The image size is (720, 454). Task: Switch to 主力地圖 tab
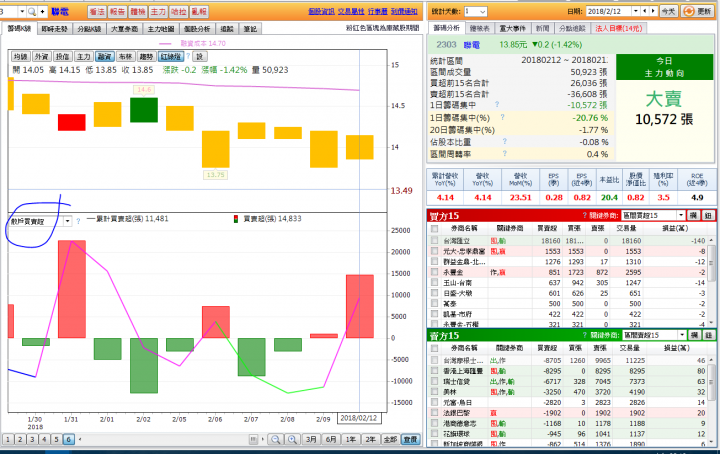(161, 29)
